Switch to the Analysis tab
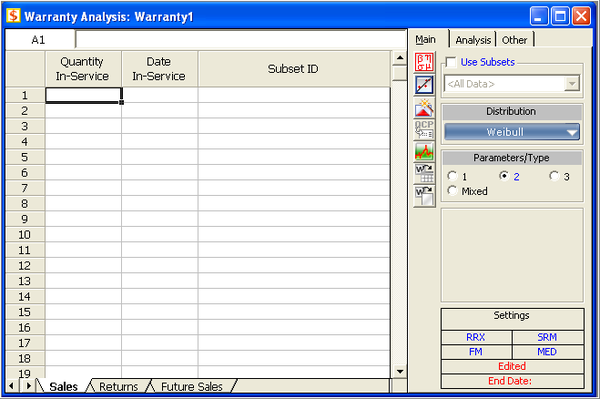This screenshot has height=399, width=600. (473, 40)
